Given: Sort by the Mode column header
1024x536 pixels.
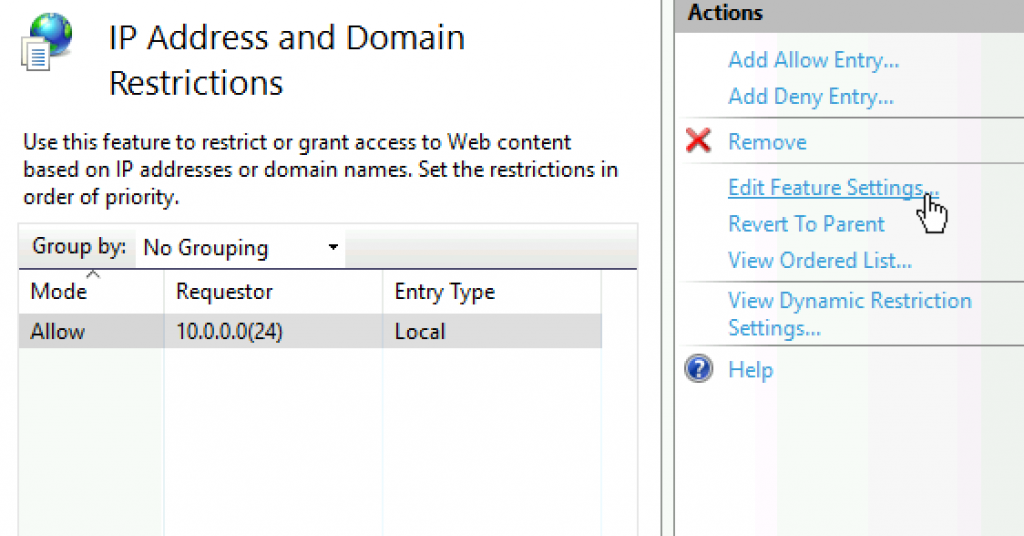Looking at the screenshot, I should (x=59, y=292).
